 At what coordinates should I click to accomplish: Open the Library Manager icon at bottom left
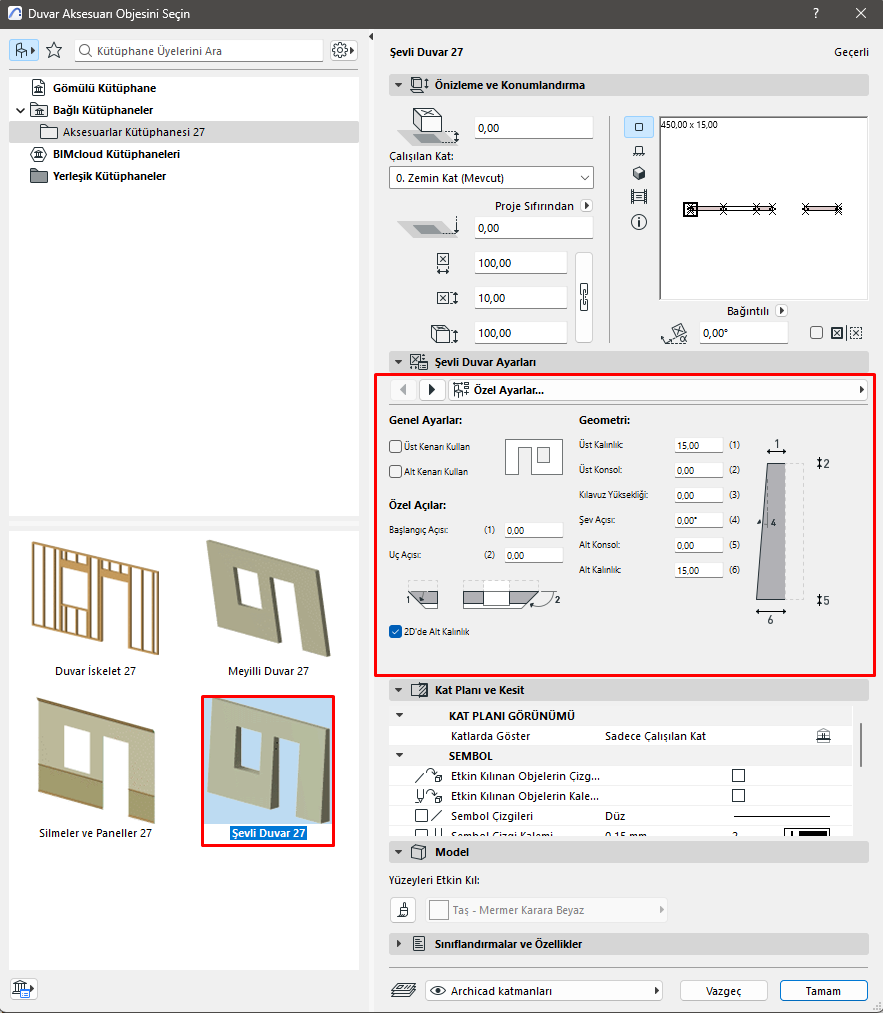(x=23, y=988)
